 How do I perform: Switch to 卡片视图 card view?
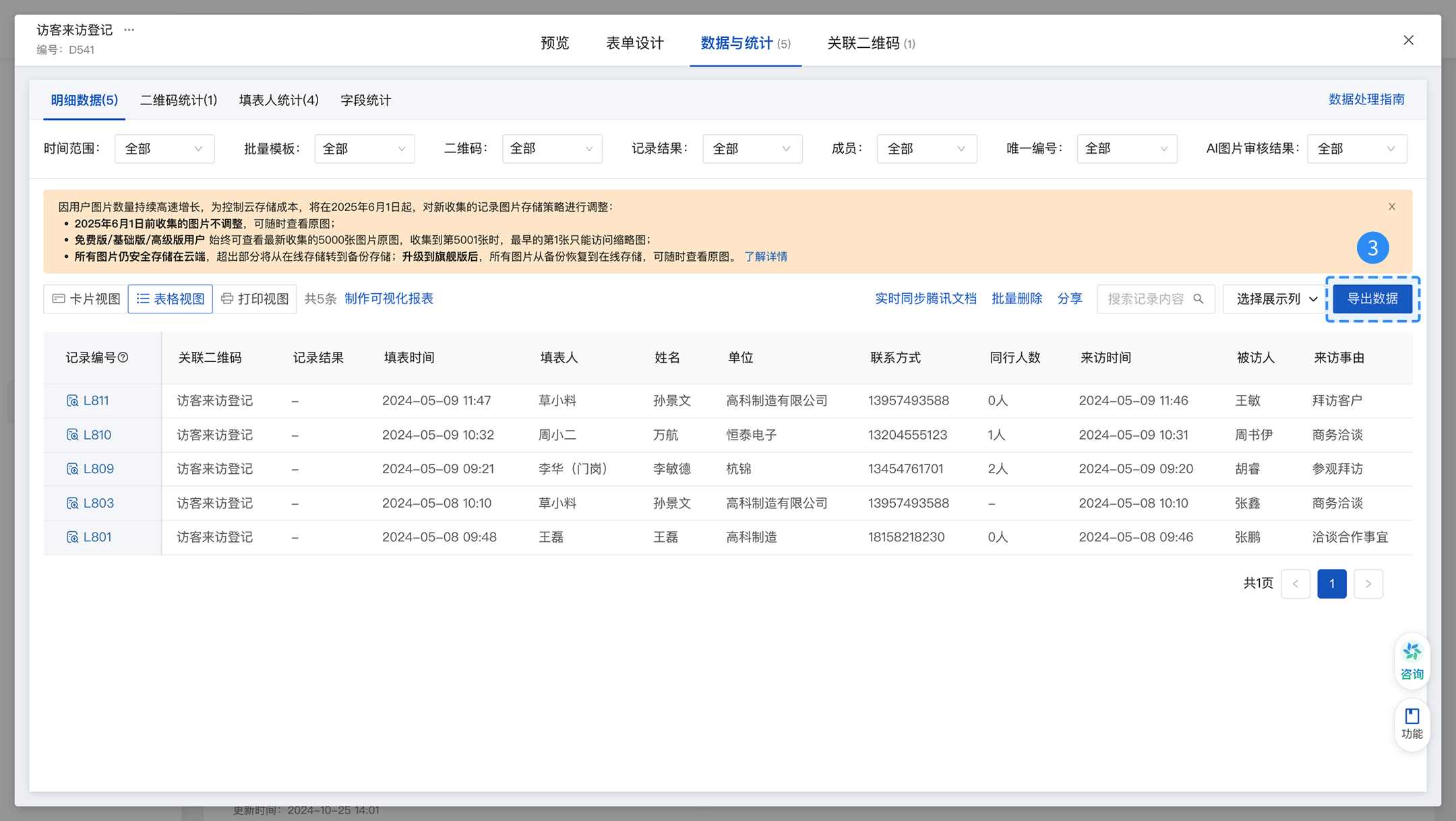point(86,299)
